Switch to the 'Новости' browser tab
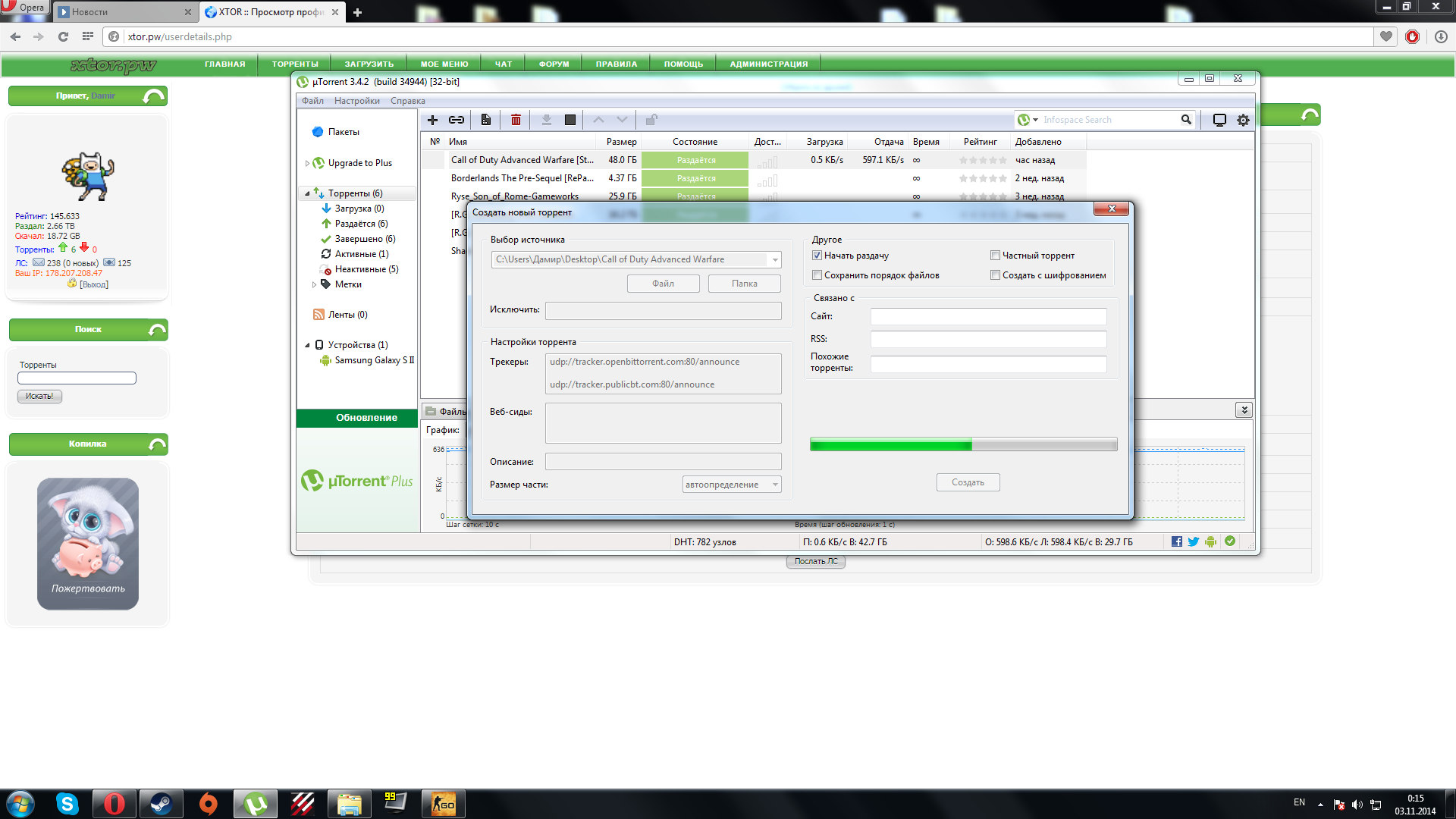Screen dimensions: 1456x819 (x=125, y=12)
